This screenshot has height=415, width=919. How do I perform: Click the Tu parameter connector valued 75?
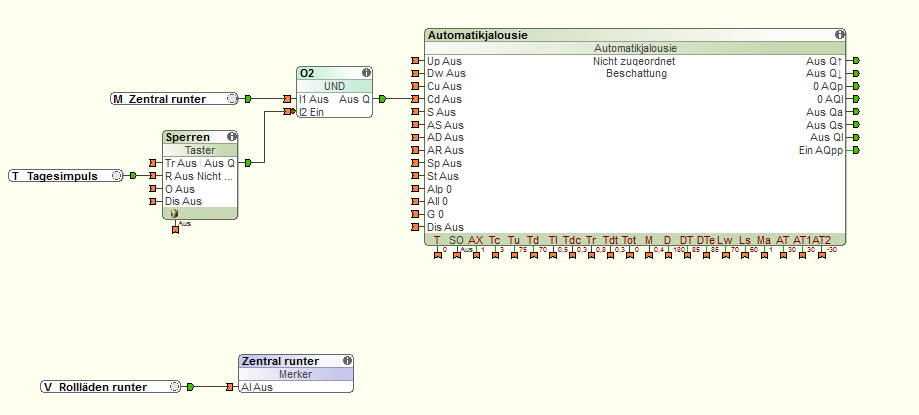514,255
